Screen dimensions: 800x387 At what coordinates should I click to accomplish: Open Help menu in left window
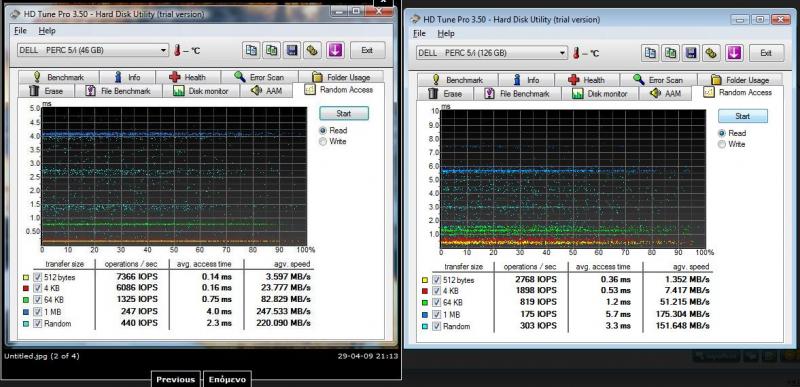[x=47, y=31]
